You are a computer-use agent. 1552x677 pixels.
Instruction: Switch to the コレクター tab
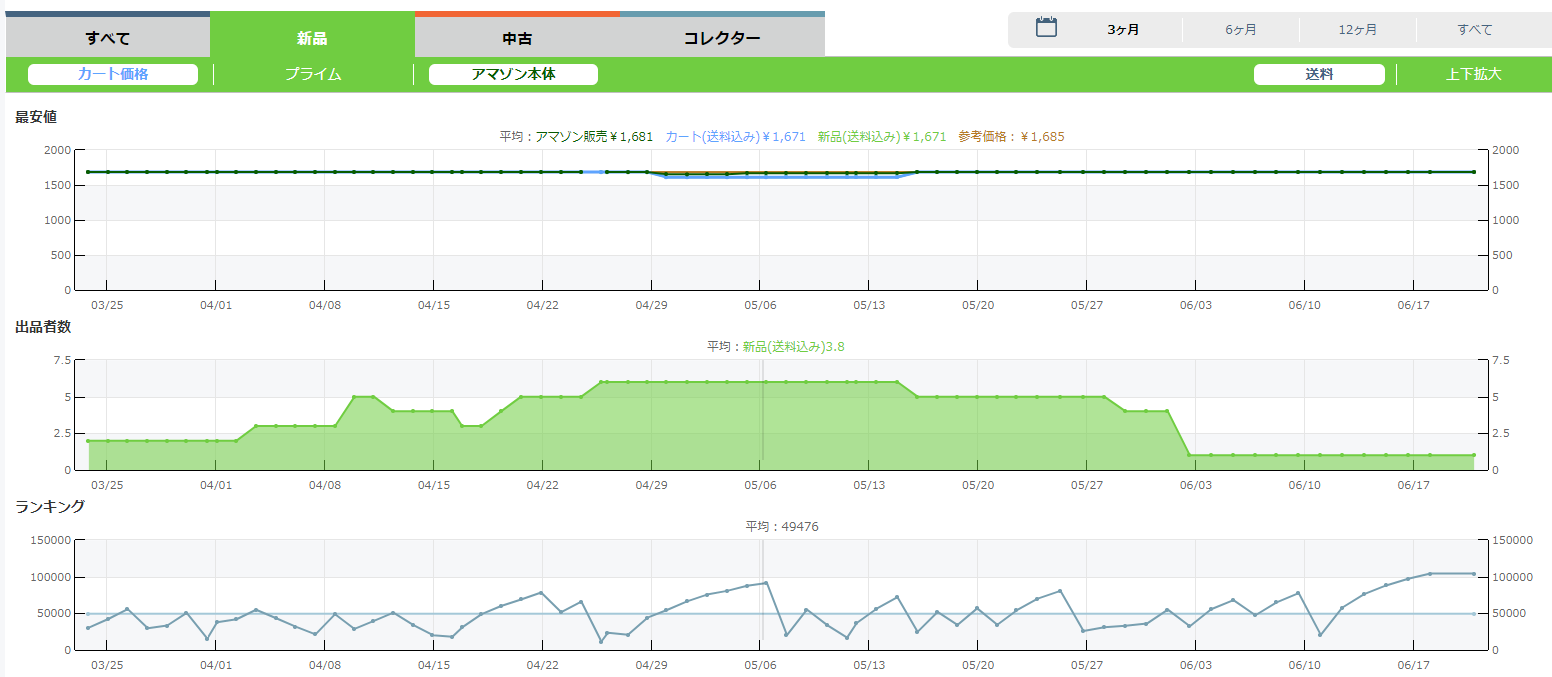722,39
